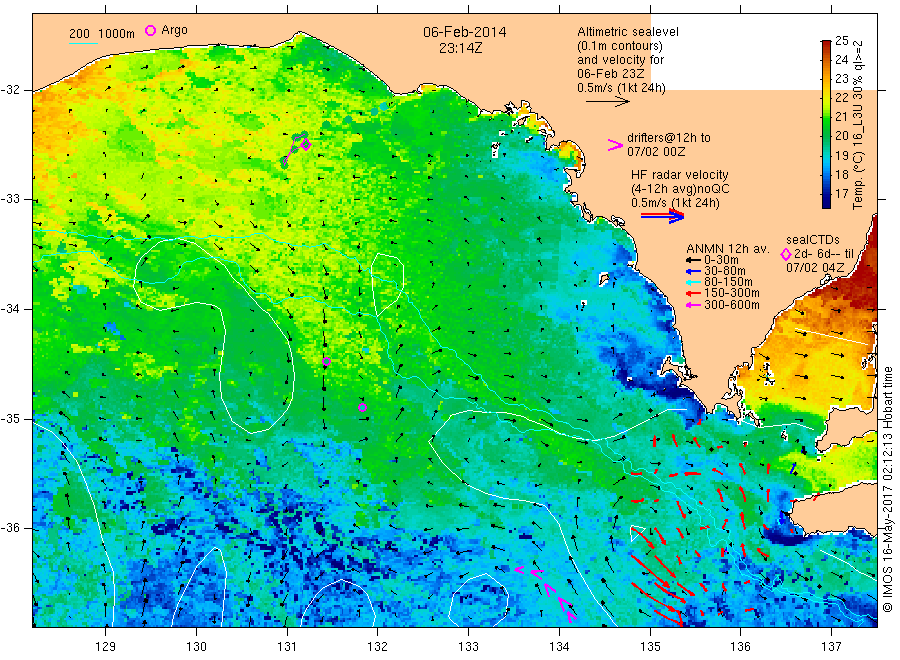The height and width of the screenshot is (660, 900).
Task: Click the blue 30-80m ANMN arrow
Action: tap(693, 271)
